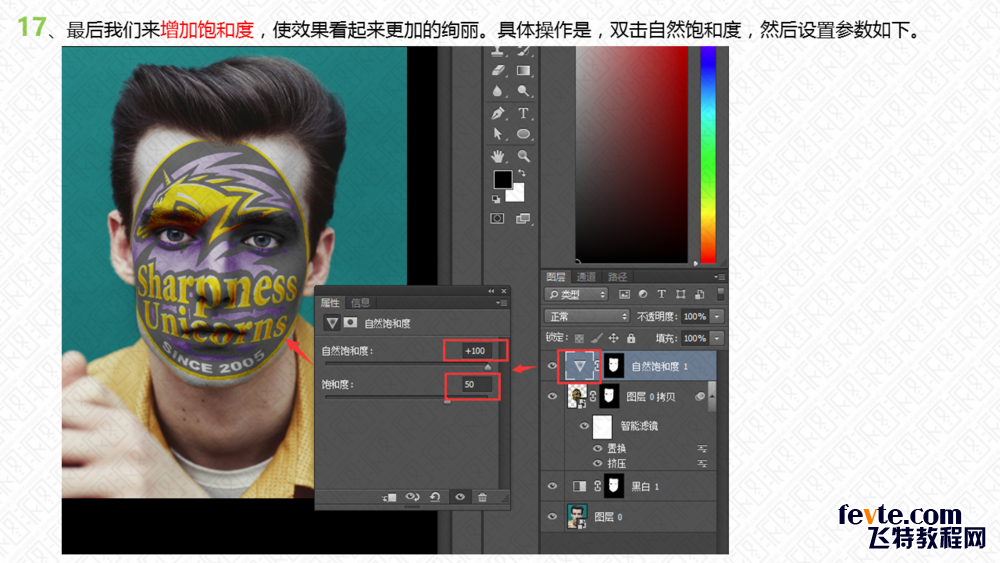Open the 类型 filter type dropdown
The image size is (1000, 563).
pos(577,295)
